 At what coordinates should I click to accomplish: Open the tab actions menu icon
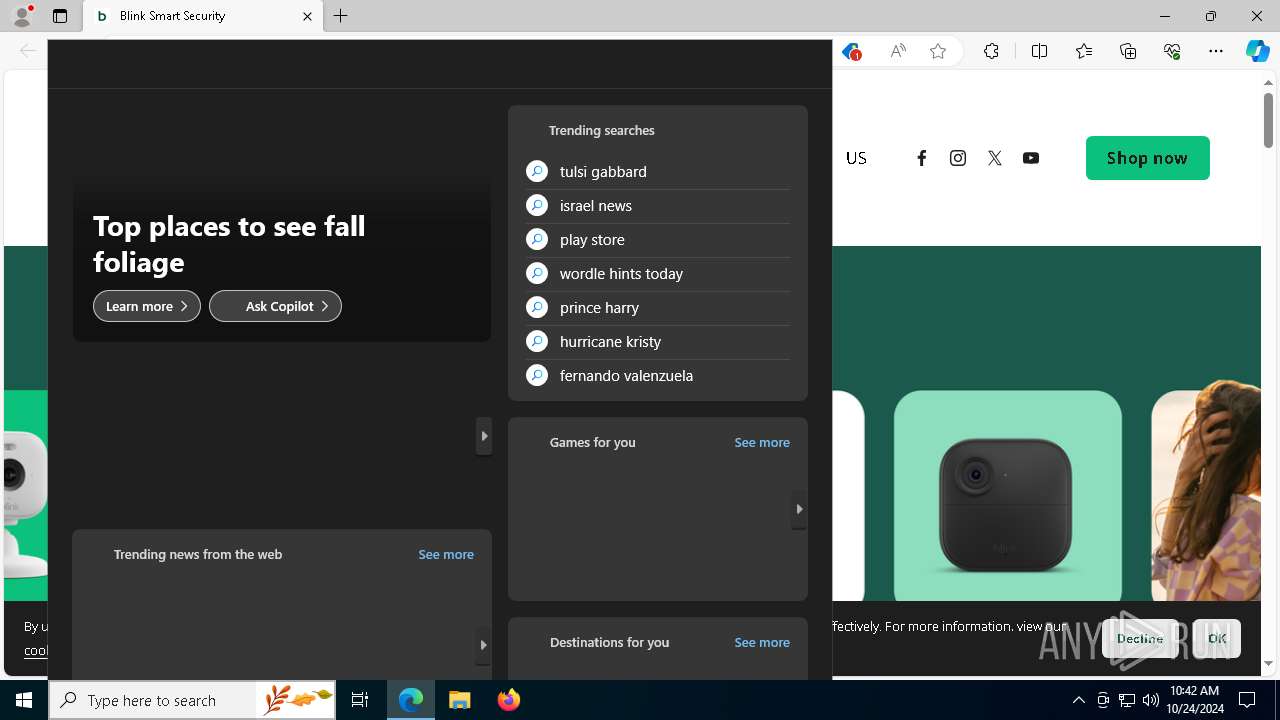(x=60, y=16)
